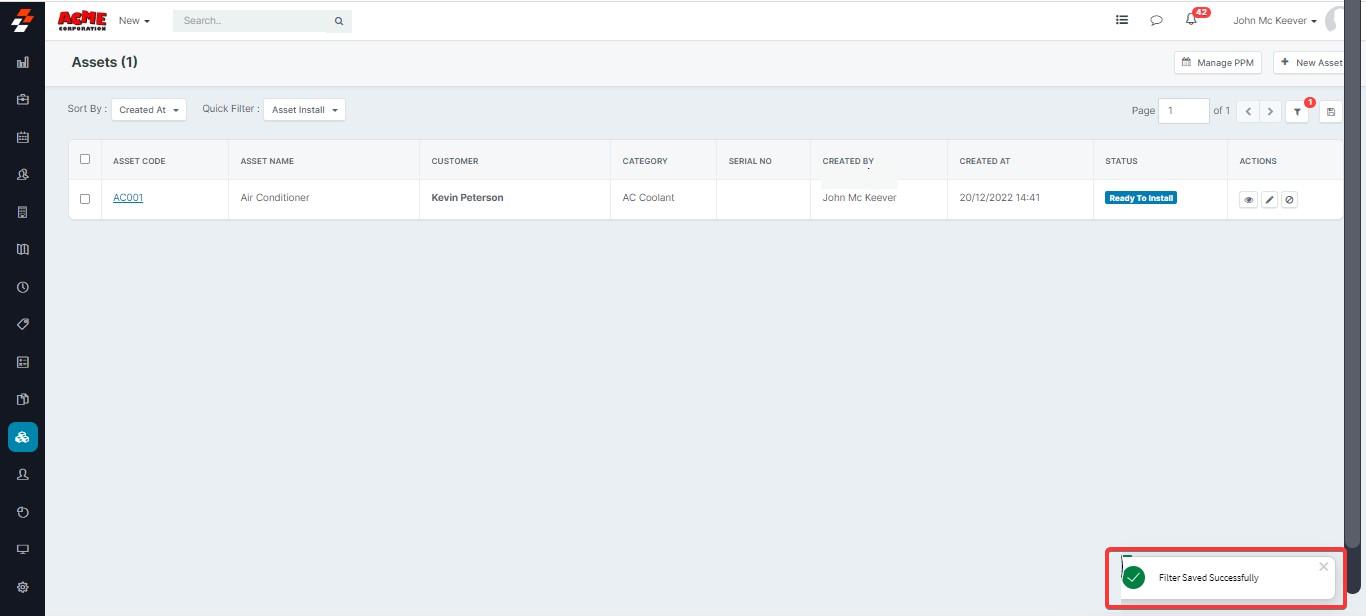1366x616 pixels.
Task: Open the customers people sidebar icon
Action: point(22,175)
